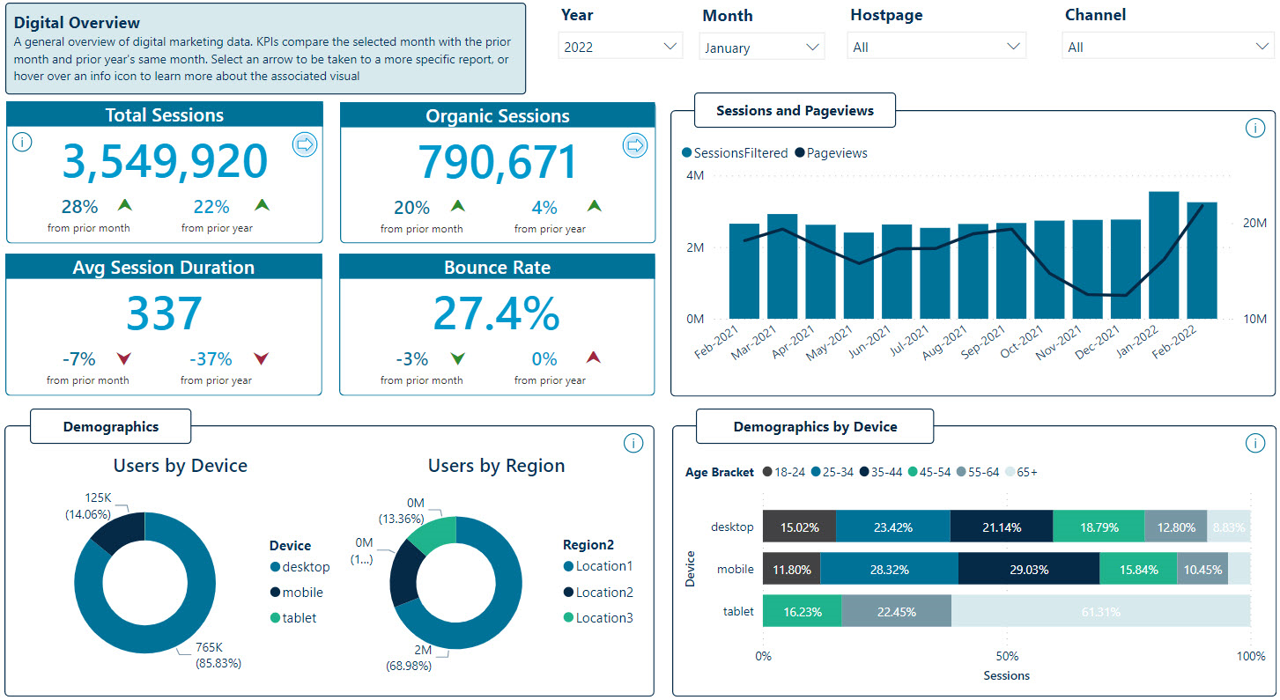Screen dimensions: 1280x700
Task: Click the red down arrow under Avg Session Duration prior year
Action: click(x=262, y=359)
